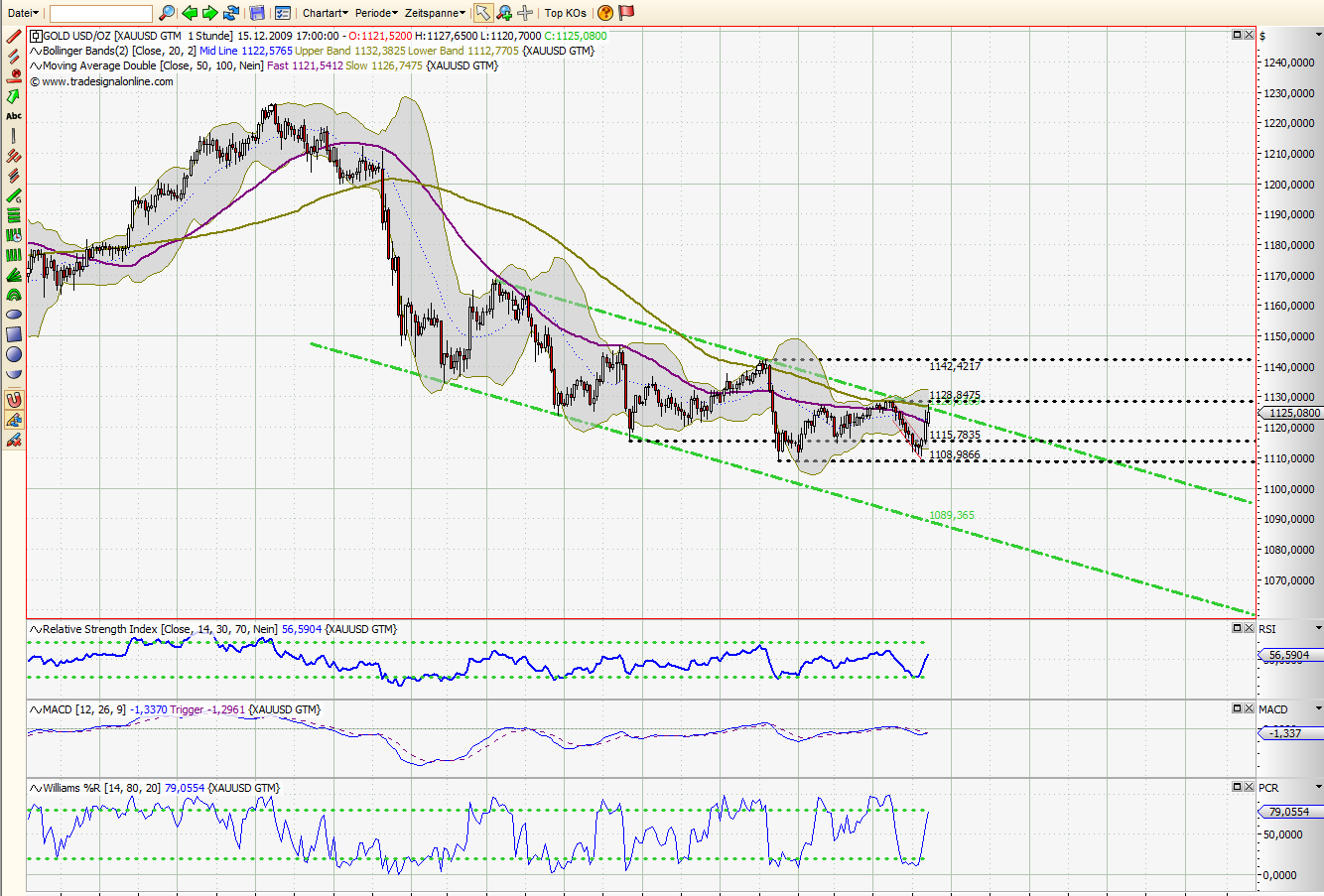Select the stop line tool with red marker
The height and width of the screenshot is (896, 1324).
tap(14, 75)
